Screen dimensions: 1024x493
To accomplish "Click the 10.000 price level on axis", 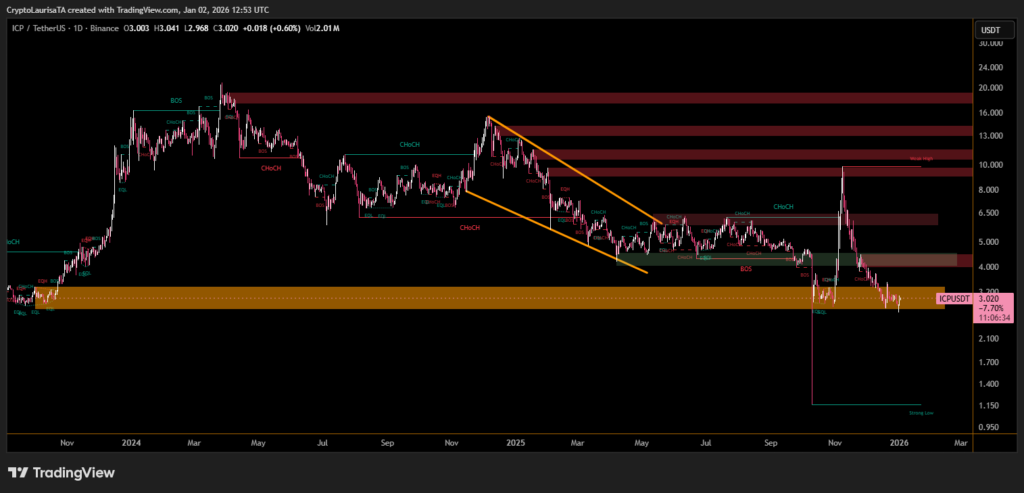I will tap(991, 164).
